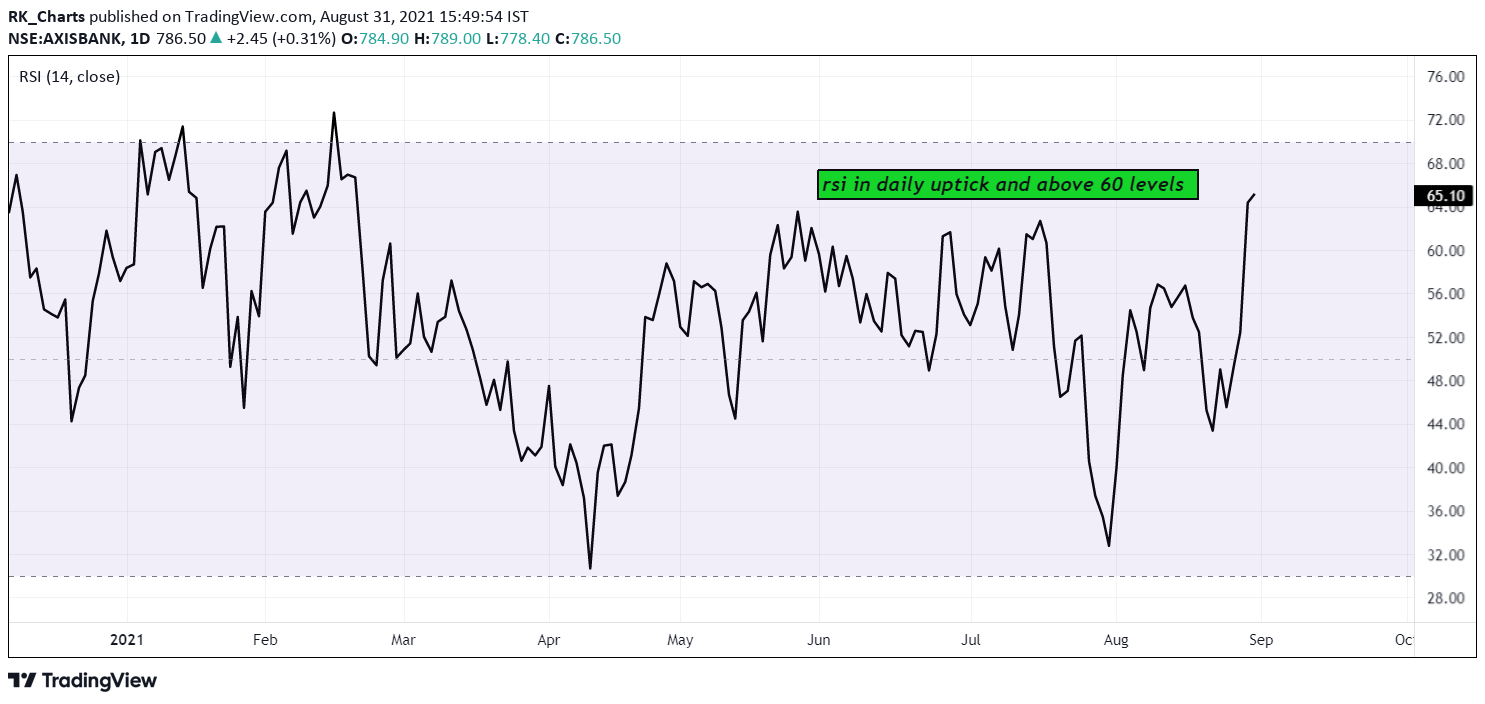
Task: Click the green up-triangle beside 786.50
Action: point(215,38)
